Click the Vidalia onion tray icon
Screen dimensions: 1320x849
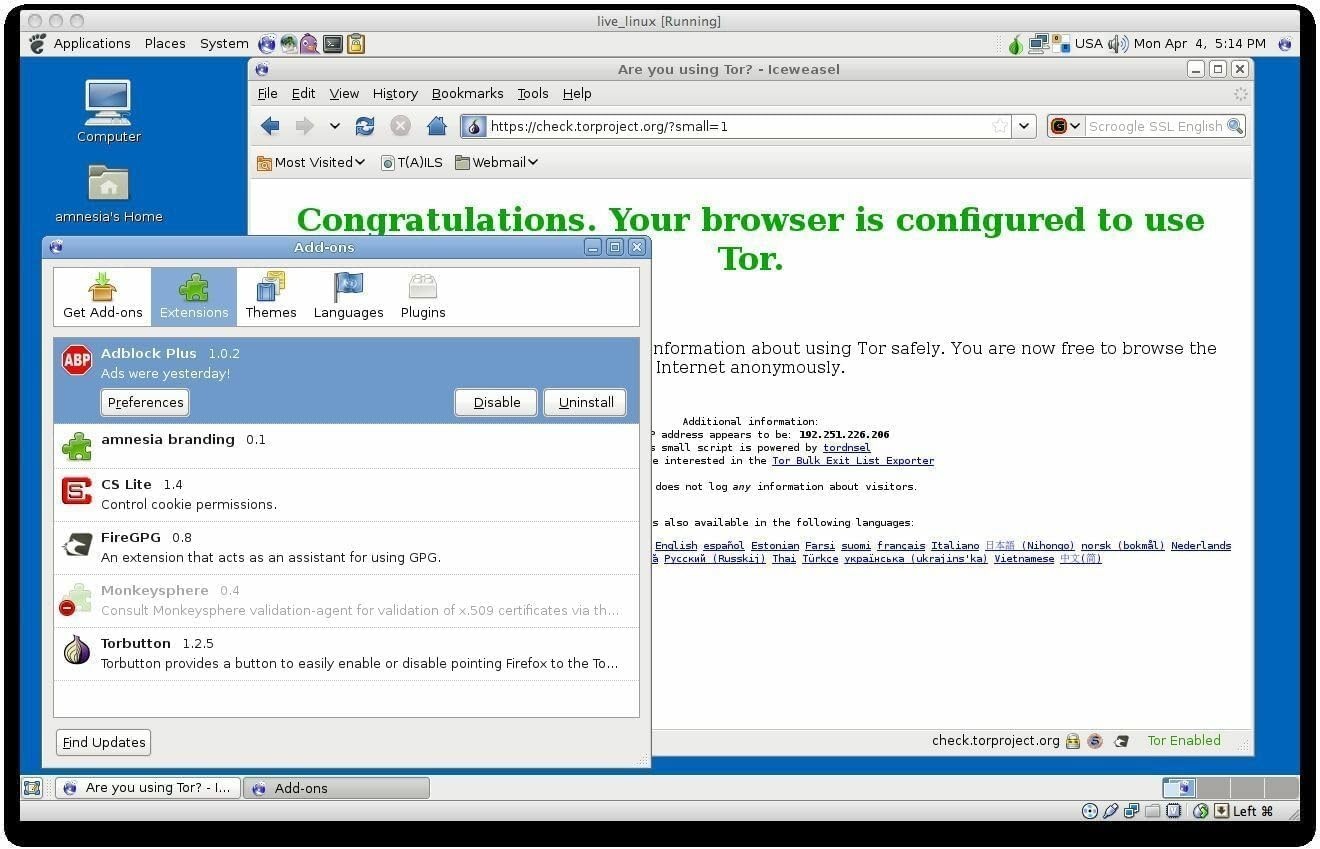(1015, 43)
